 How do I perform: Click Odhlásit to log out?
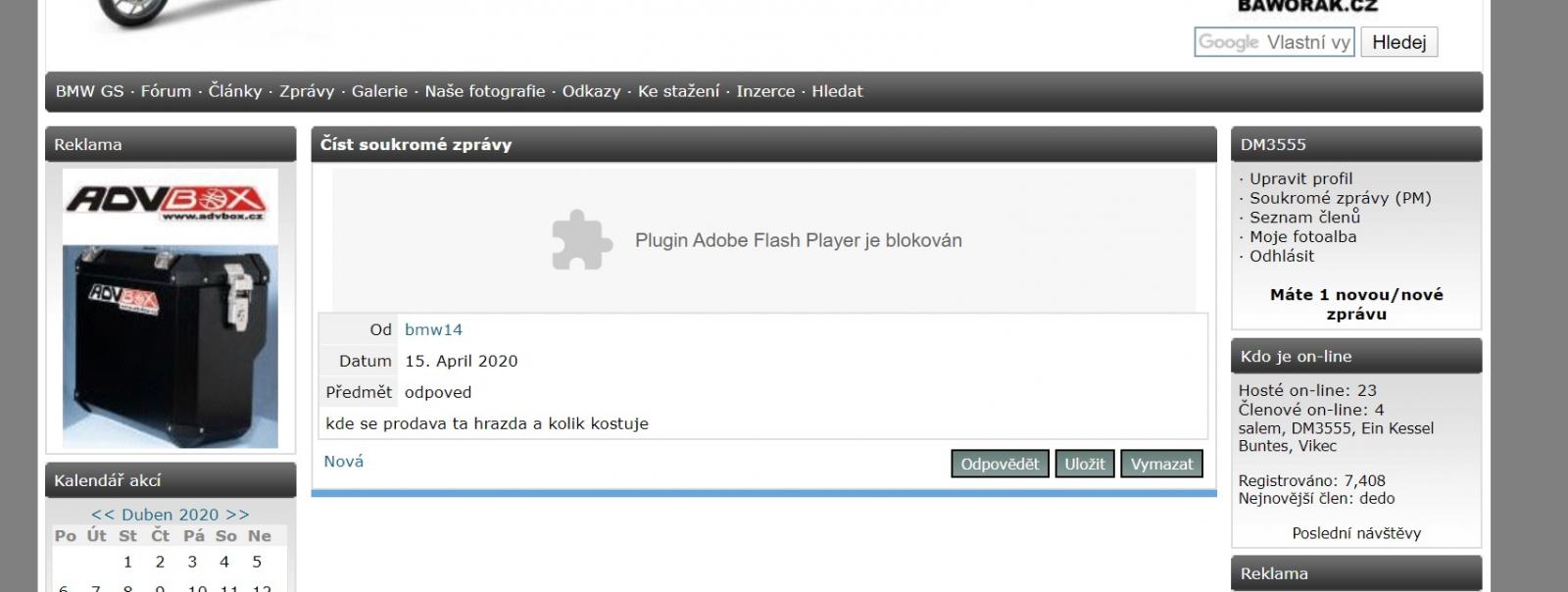(1282, 256)
